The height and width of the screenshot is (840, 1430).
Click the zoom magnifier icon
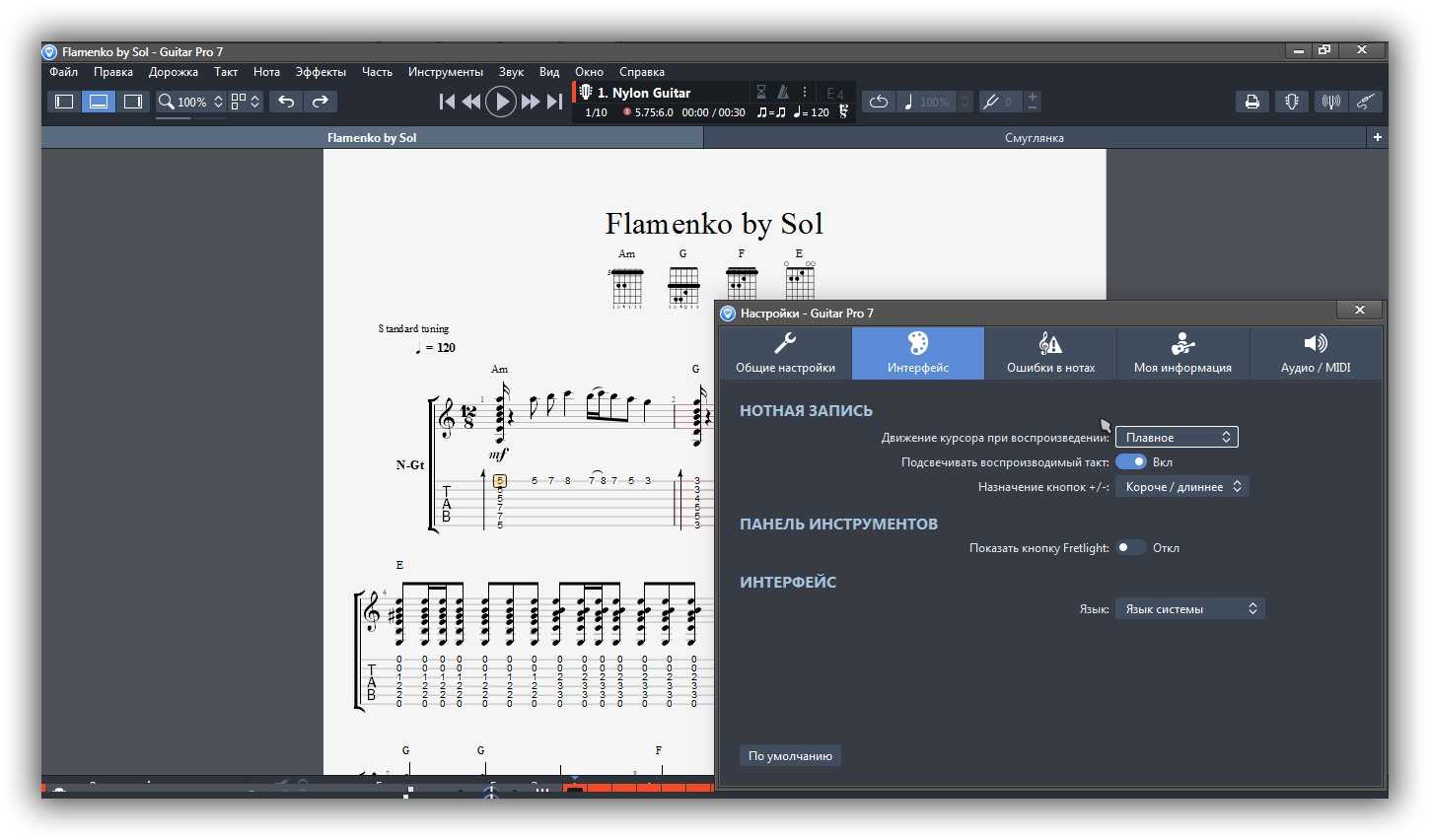tap(167, 102)
